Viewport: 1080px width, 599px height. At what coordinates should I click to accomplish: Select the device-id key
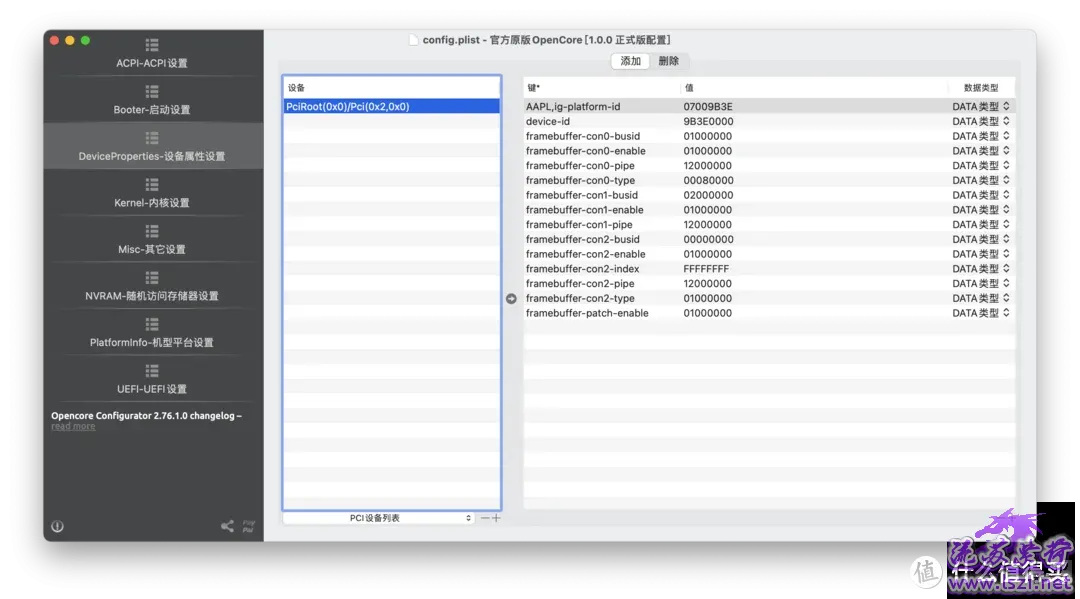(x=548, y=121)
